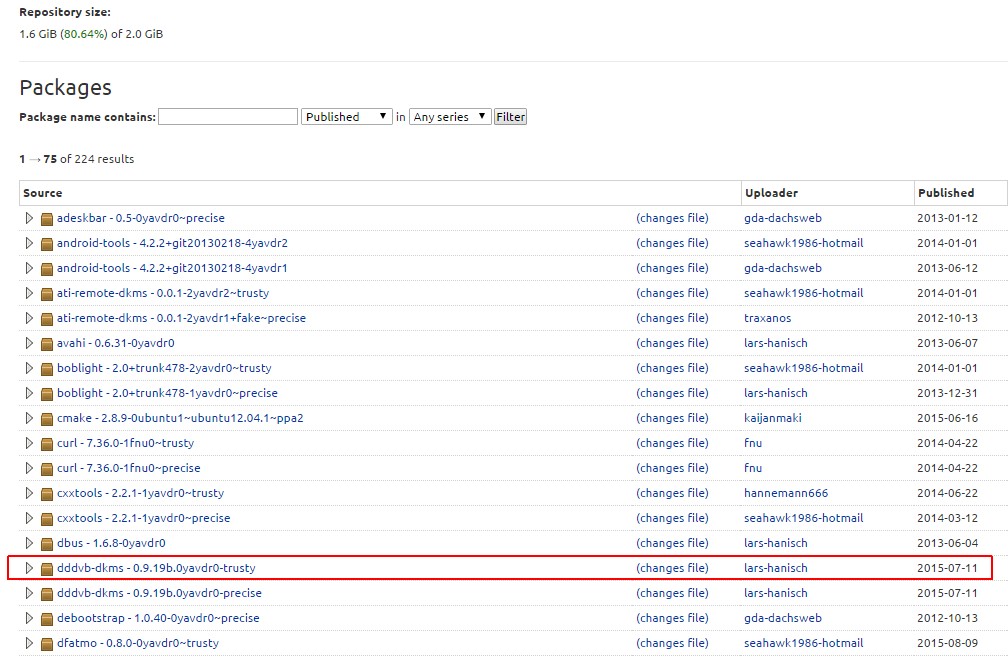
Task: Click package icon for cxxtools trusty
Action: click(x=47, y=494)
